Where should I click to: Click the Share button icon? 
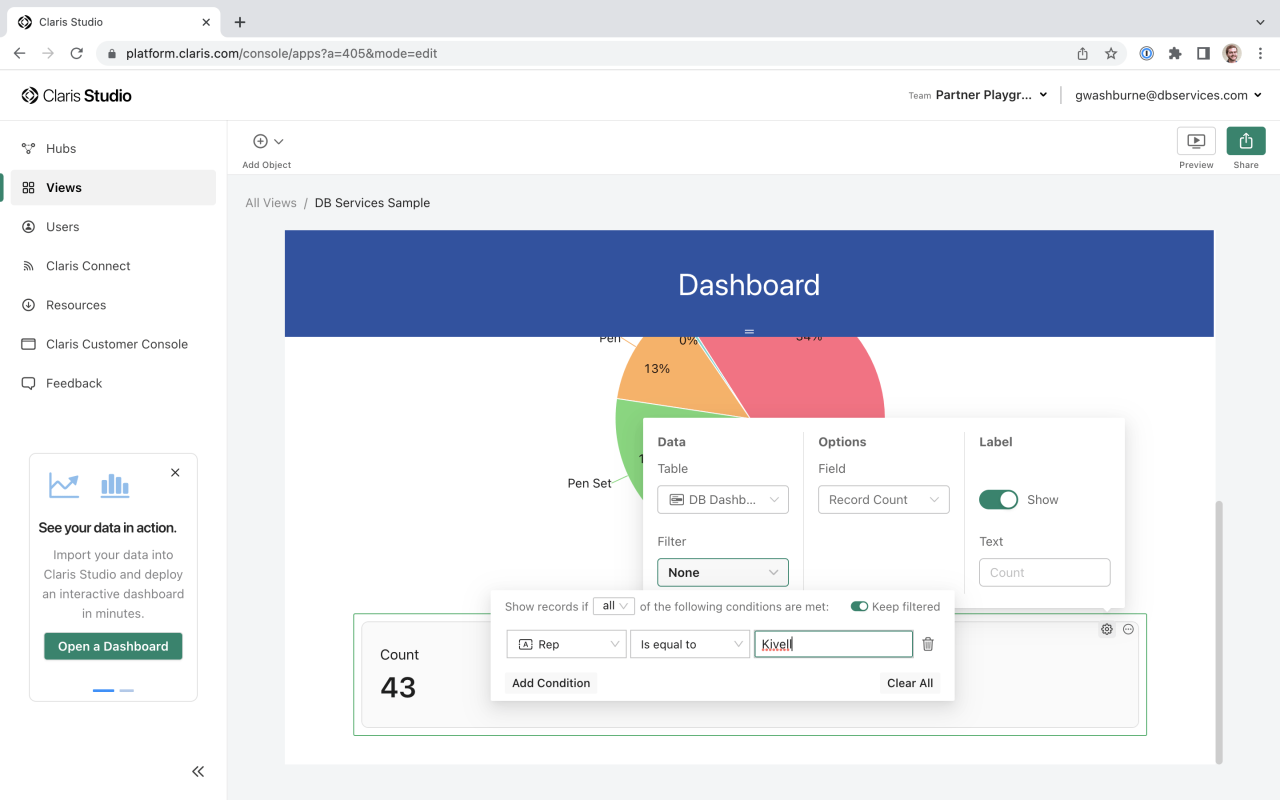[x=1246, y=141]
